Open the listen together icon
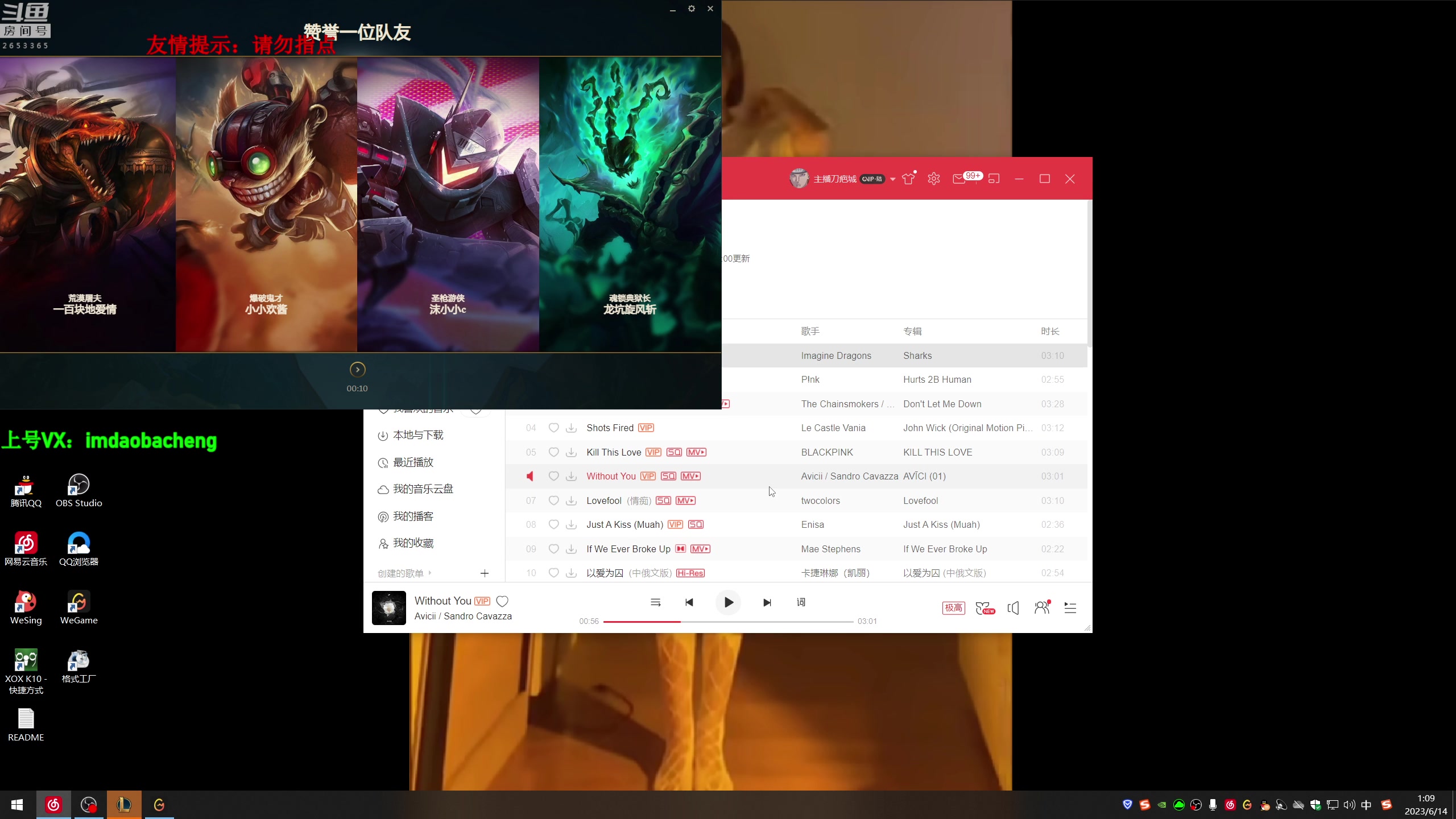Image resolution: width=1456 pixels, height=819 pixels. (x=1042, y=607)
